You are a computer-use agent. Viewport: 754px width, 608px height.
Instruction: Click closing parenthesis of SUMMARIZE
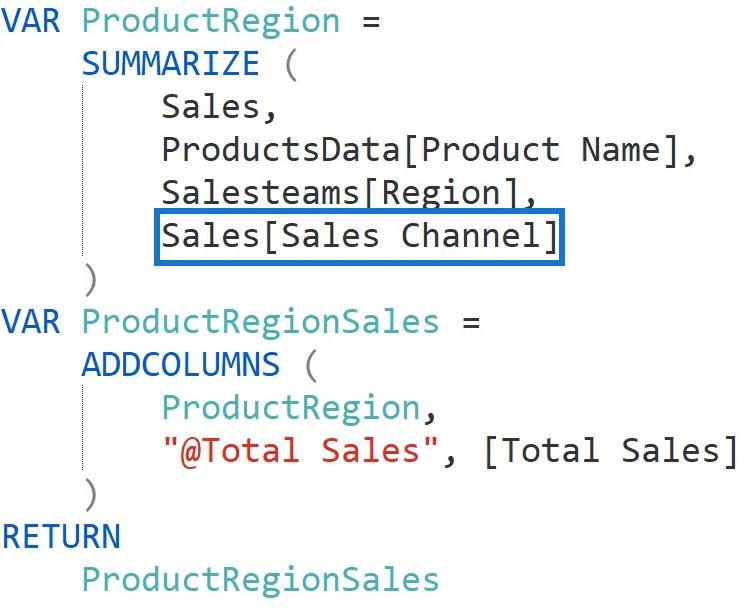90,279
